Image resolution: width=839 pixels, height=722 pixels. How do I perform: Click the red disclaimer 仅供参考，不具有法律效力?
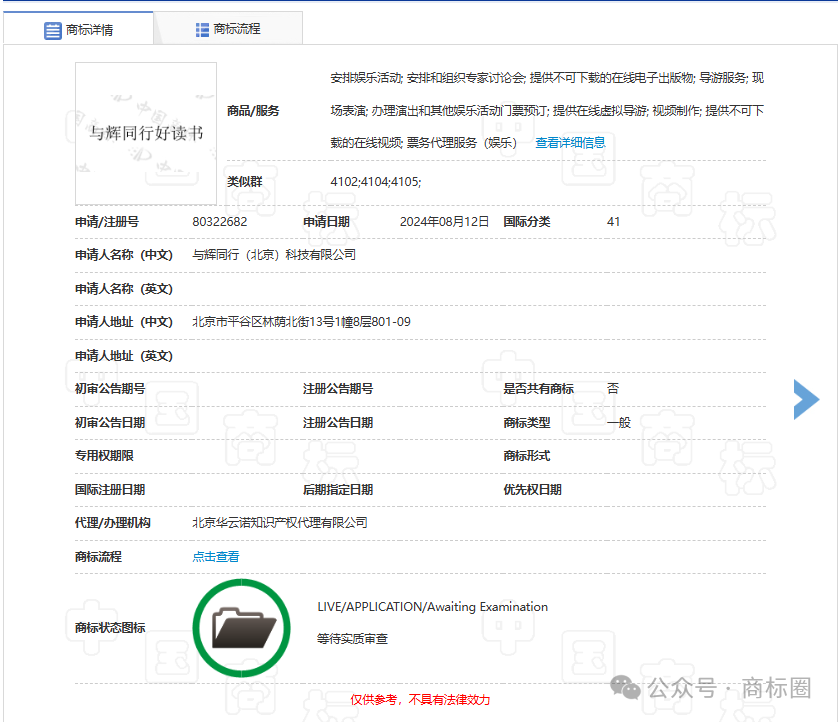pyautogui.click(x=420, y=700)
